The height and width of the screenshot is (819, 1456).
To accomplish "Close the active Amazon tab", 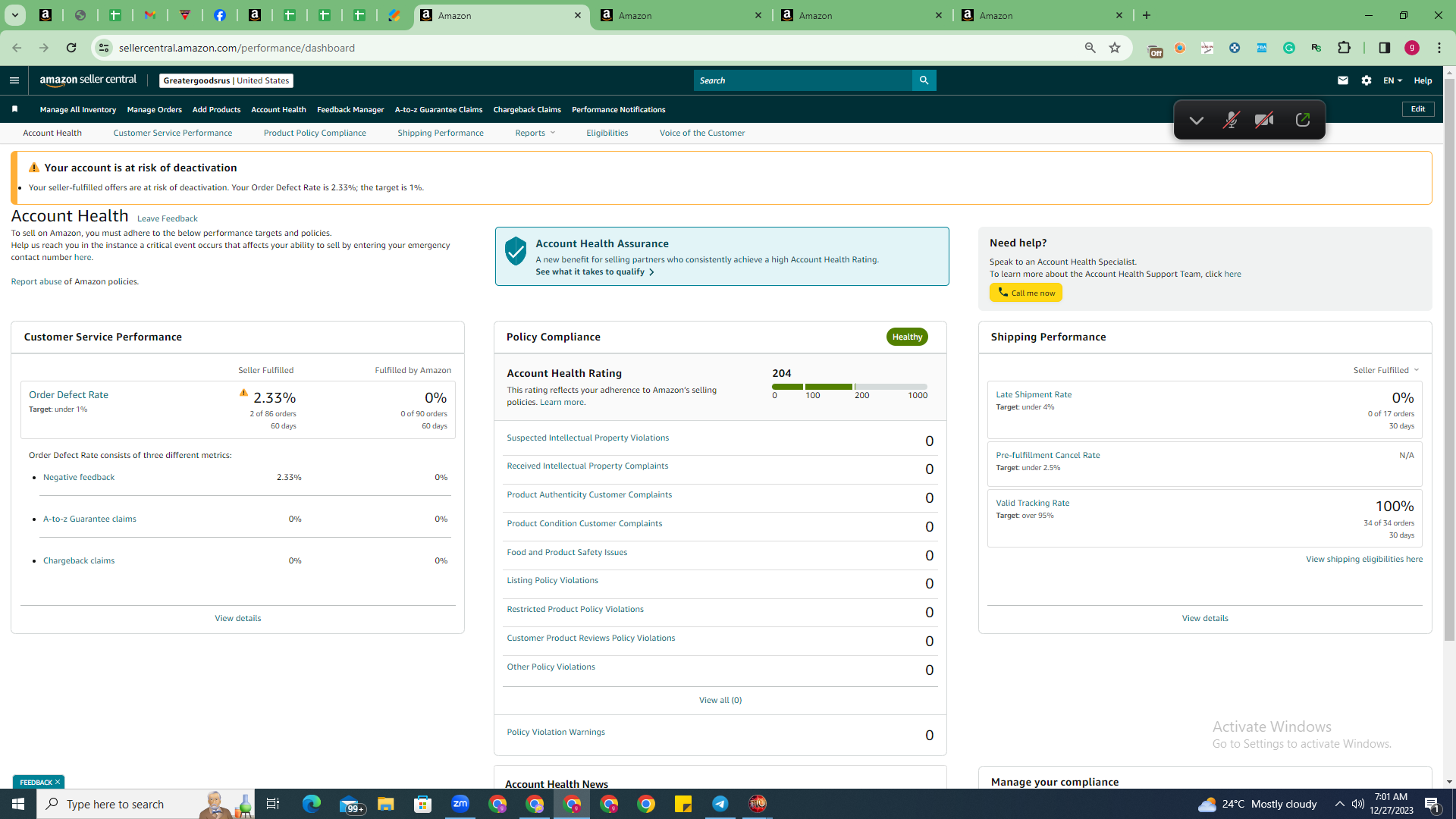I will click(578, 15).
